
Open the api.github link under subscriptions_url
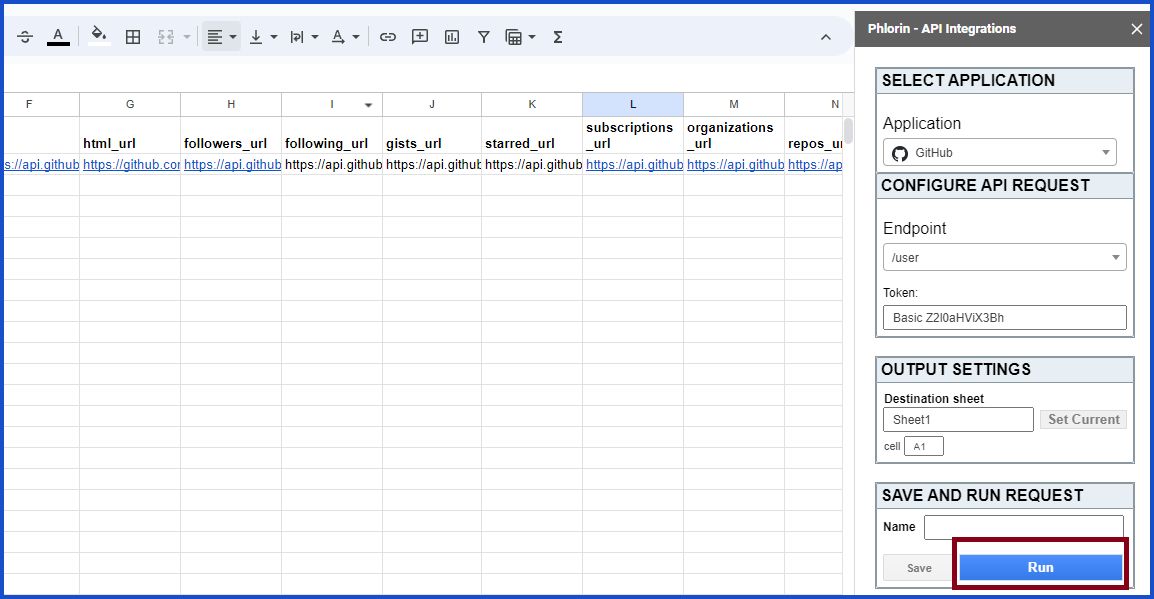click(x=634, y=165)
